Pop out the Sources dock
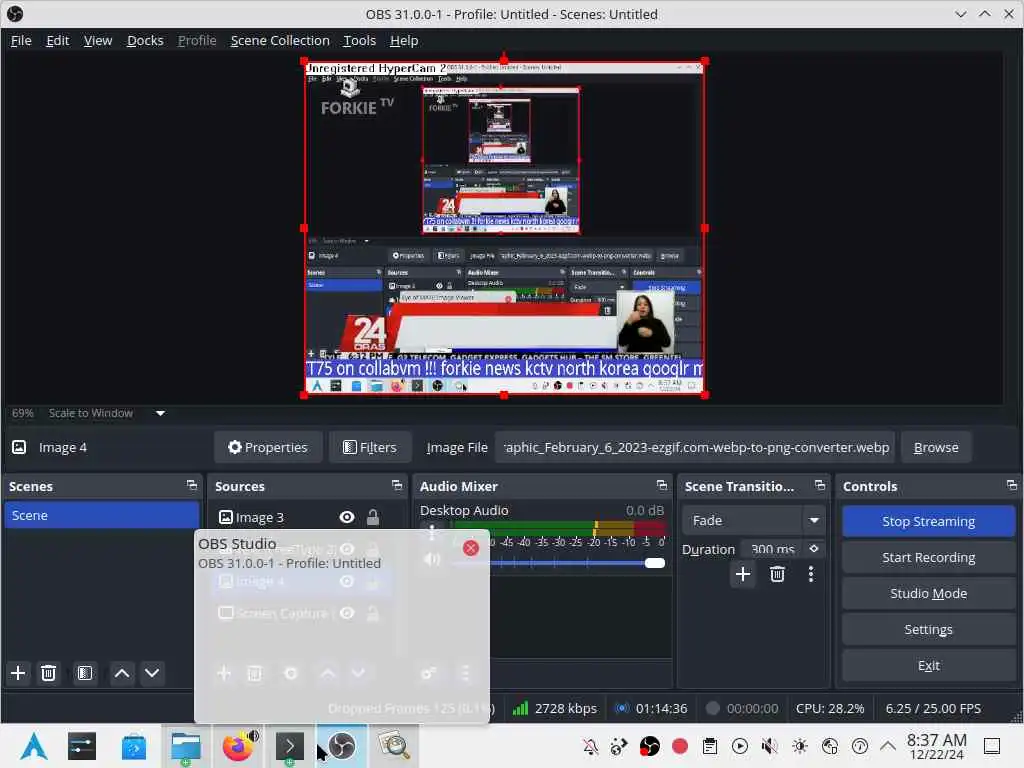Image resolution: width=1024 pixels, height=768 pixels. click(397, 485)
